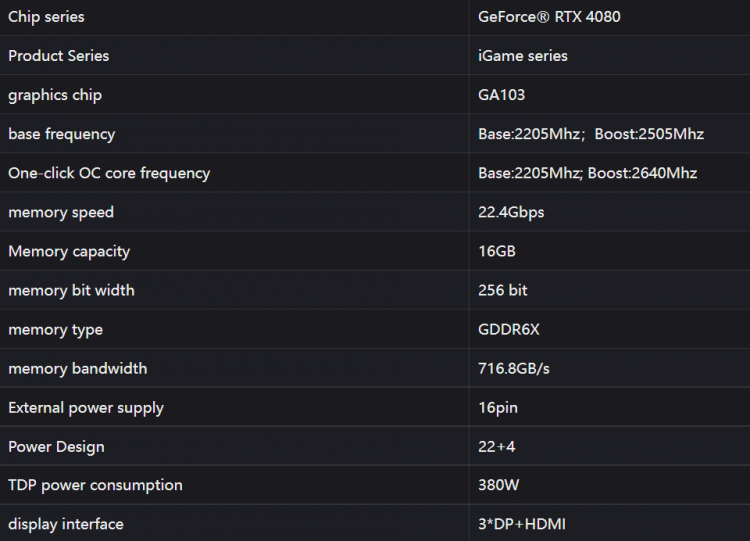Click the "memory bandwidth" row label
The width and height of the screenshot is (750, 541).
click(77, 368)
